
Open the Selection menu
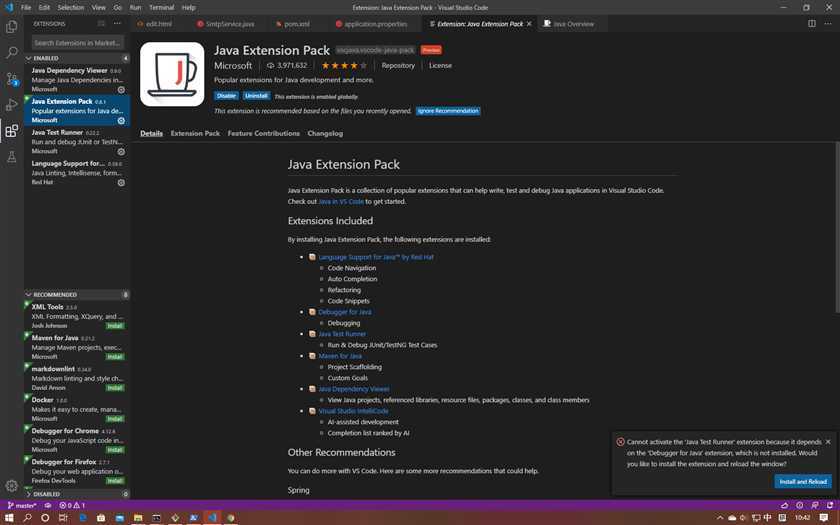71,8
